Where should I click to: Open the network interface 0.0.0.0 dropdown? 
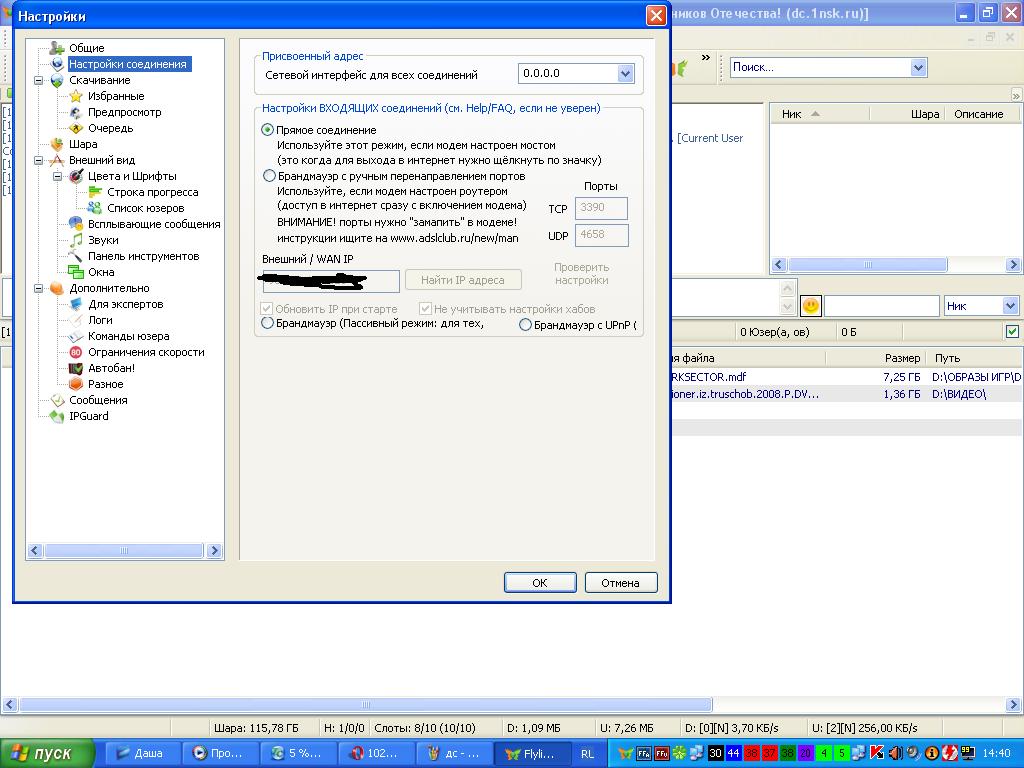(625, 74)
